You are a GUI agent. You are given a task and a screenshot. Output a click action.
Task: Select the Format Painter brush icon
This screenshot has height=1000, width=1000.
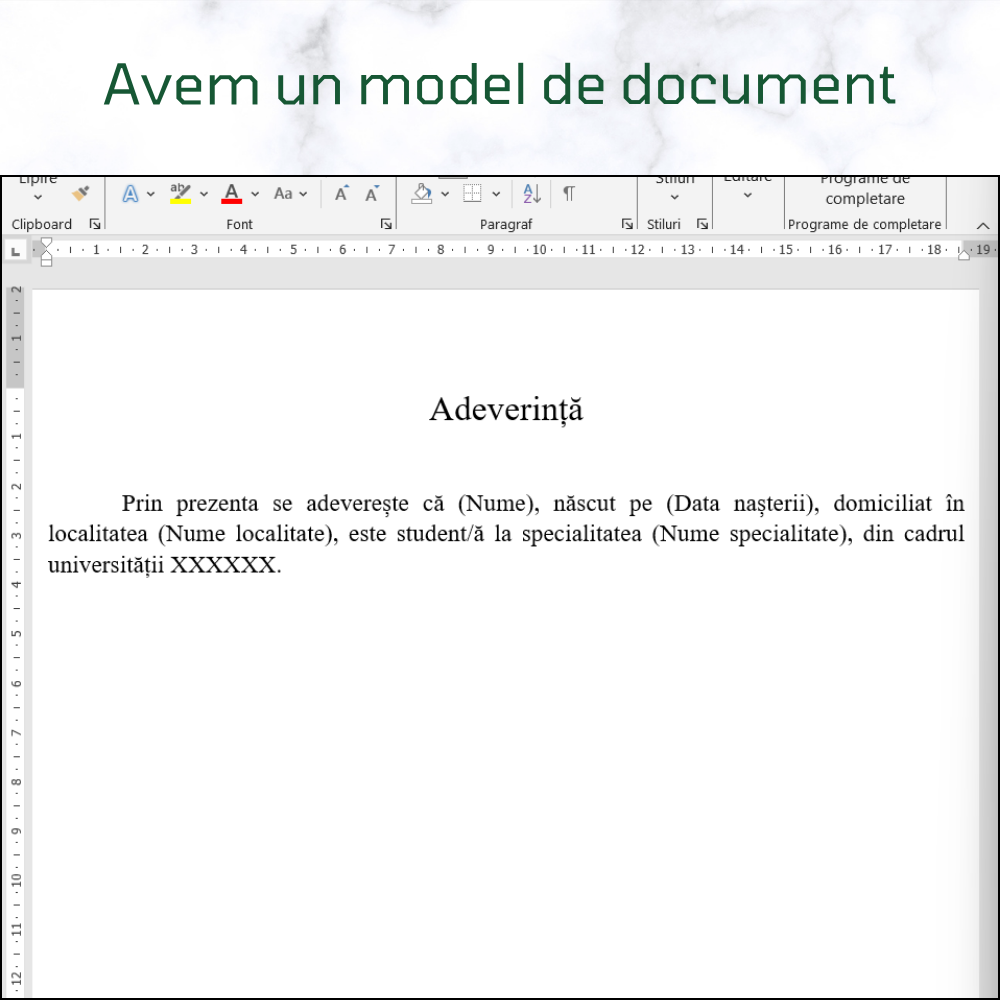81,193
